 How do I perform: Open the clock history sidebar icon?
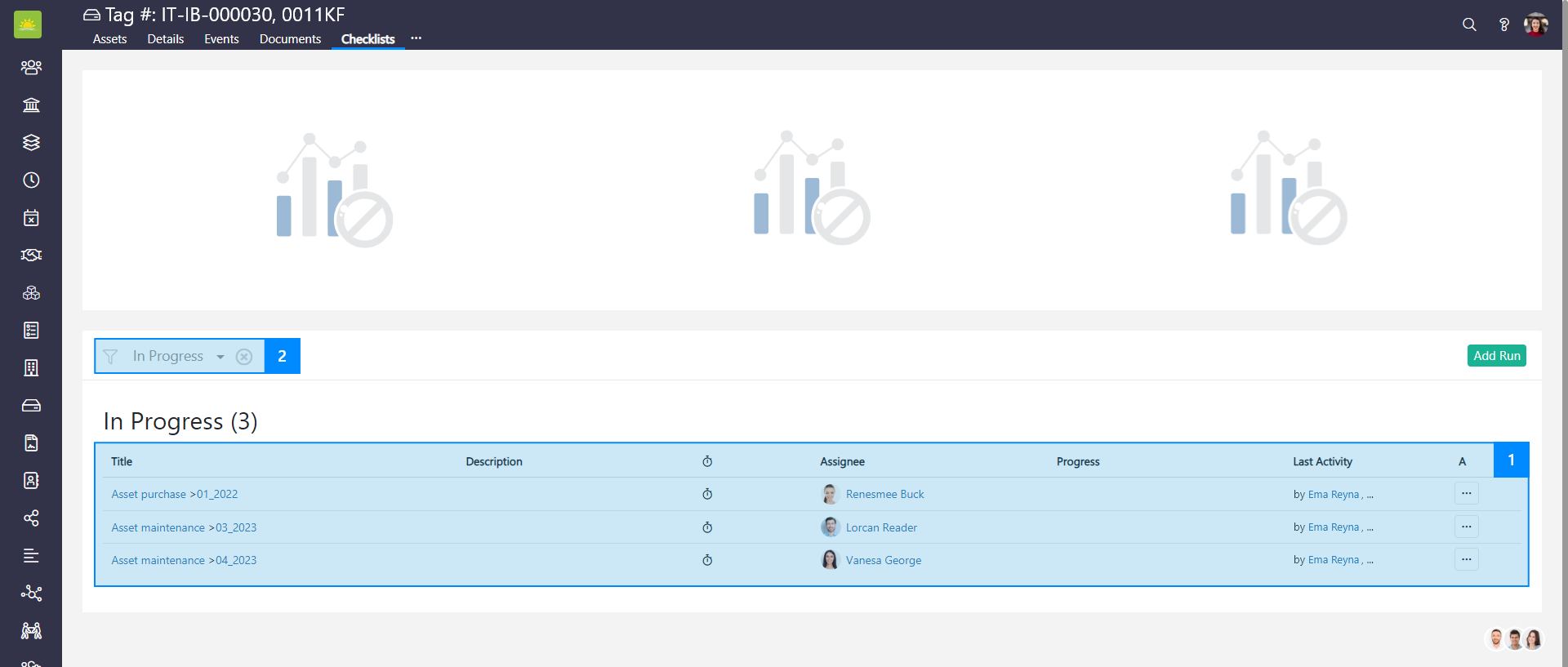[31, 180]
